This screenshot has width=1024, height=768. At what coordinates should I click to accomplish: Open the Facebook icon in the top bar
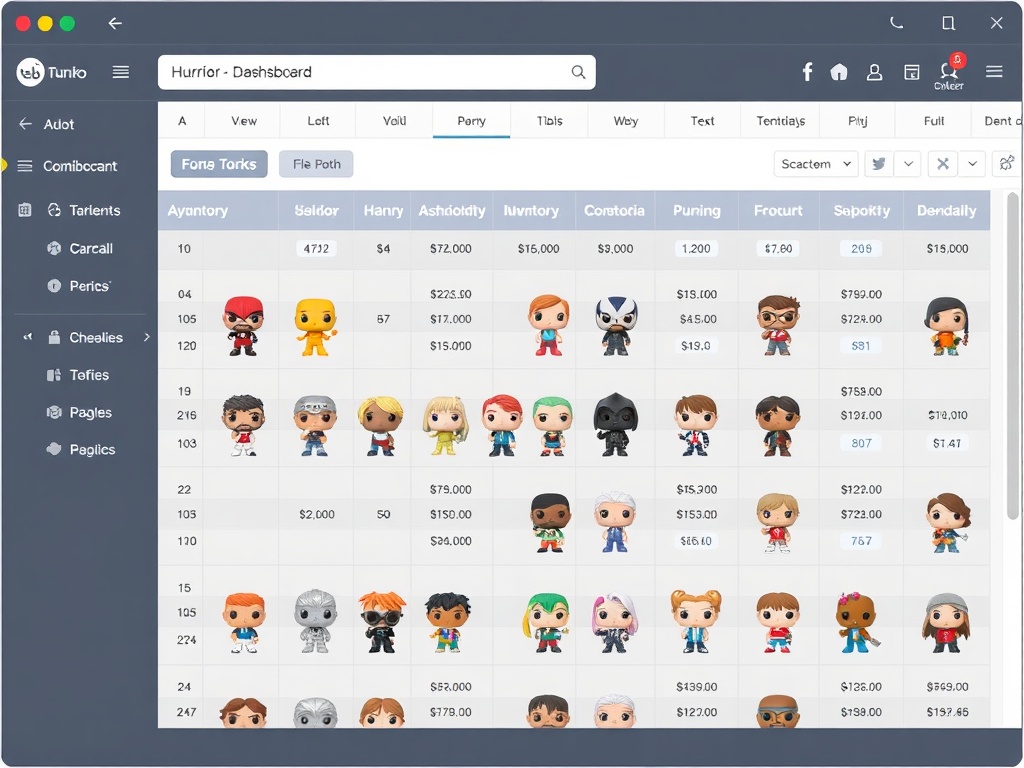tap(807, 71)
